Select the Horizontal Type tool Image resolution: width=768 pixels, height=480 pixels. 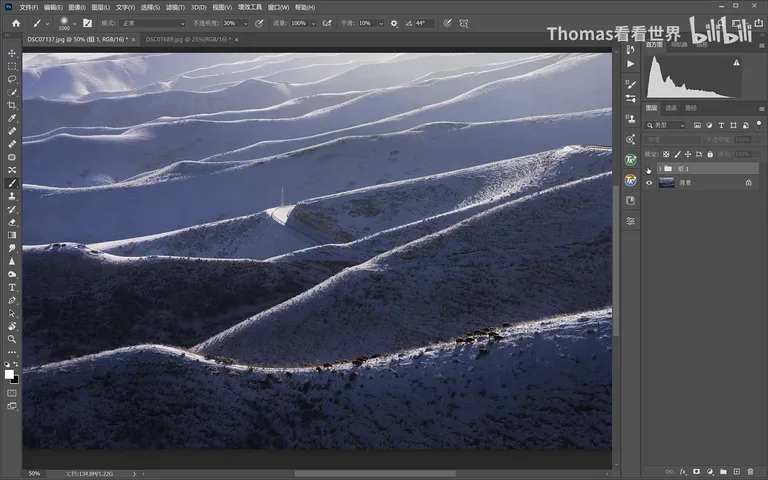12,288
